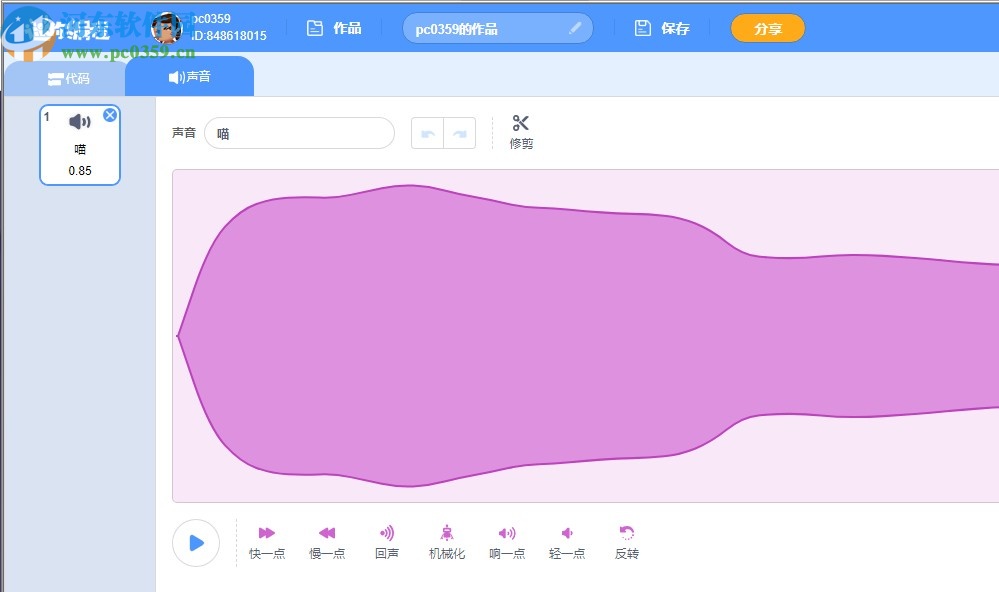Click the redo arrow above the waveform
999x592 pixels.
(458, 132)
